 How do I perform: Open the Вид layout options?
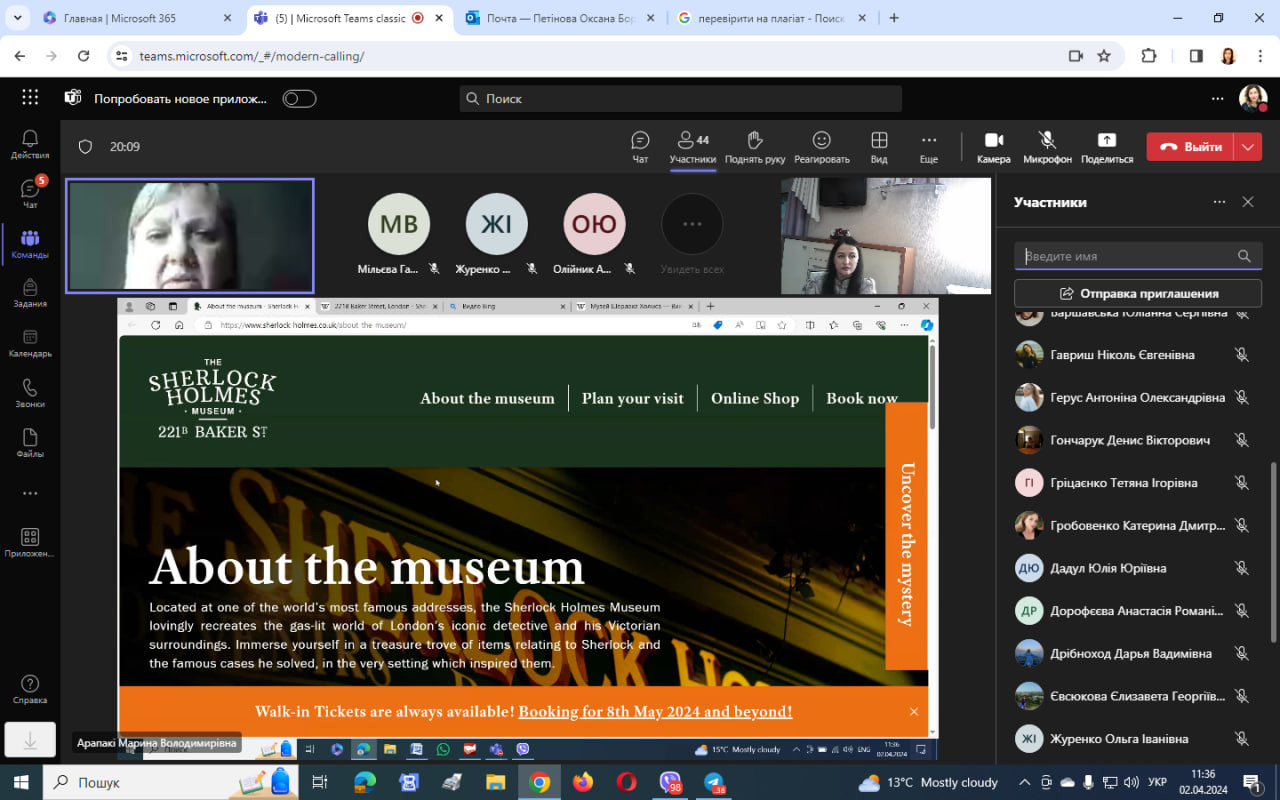pos(879,147)
